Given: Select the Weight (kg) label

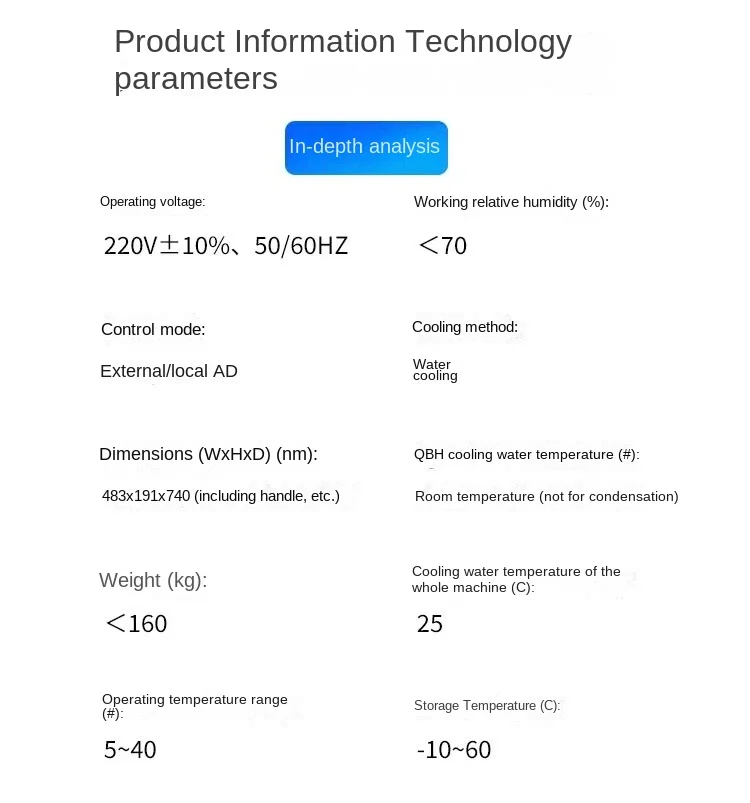Looking at the screenshot, I should click(153, 581).
